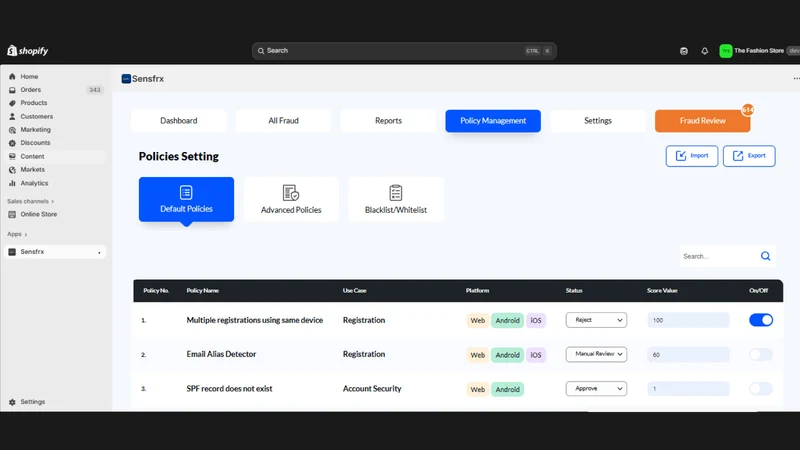Open Shopify Settings at sidebar bottom
The width and height of the screenshot is (800, 450).
click(x=32, y=402)
